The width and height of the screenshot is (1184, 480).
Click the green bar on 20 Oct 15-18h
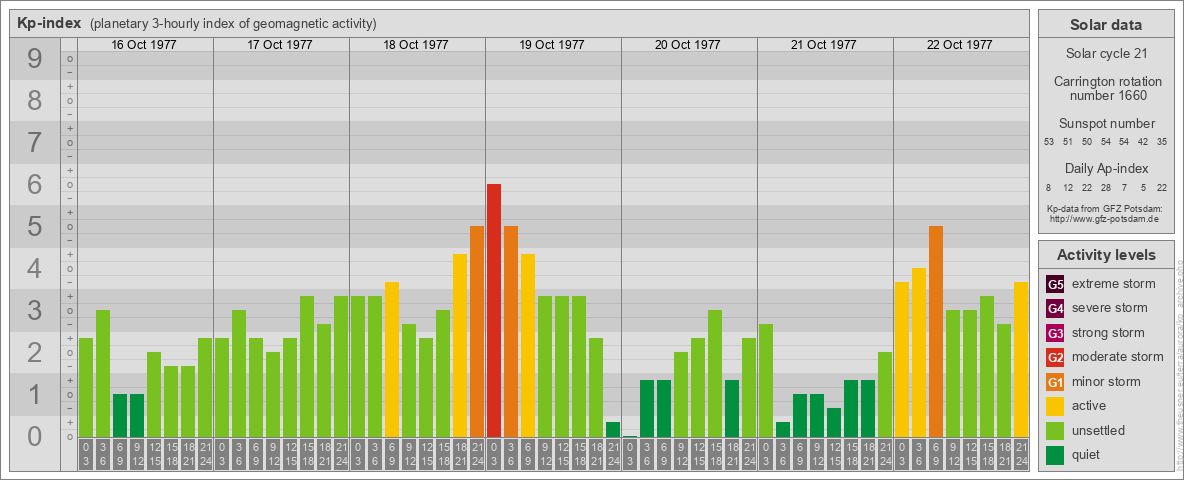[x=715, y=374]
